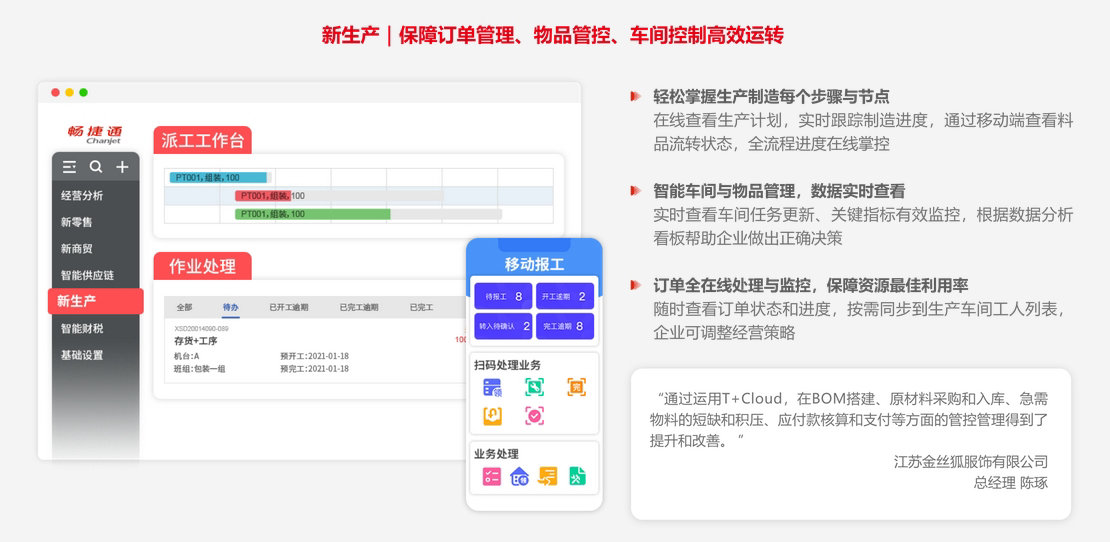Tap the pink checkmark scan icon
This screenshot has height=542, width=1110.
click(x=534, y=415)
